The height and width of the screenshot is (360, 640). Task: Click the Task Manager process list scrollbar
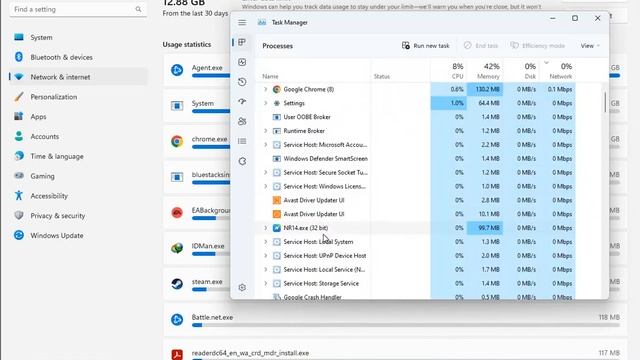[x=605, y=102]
